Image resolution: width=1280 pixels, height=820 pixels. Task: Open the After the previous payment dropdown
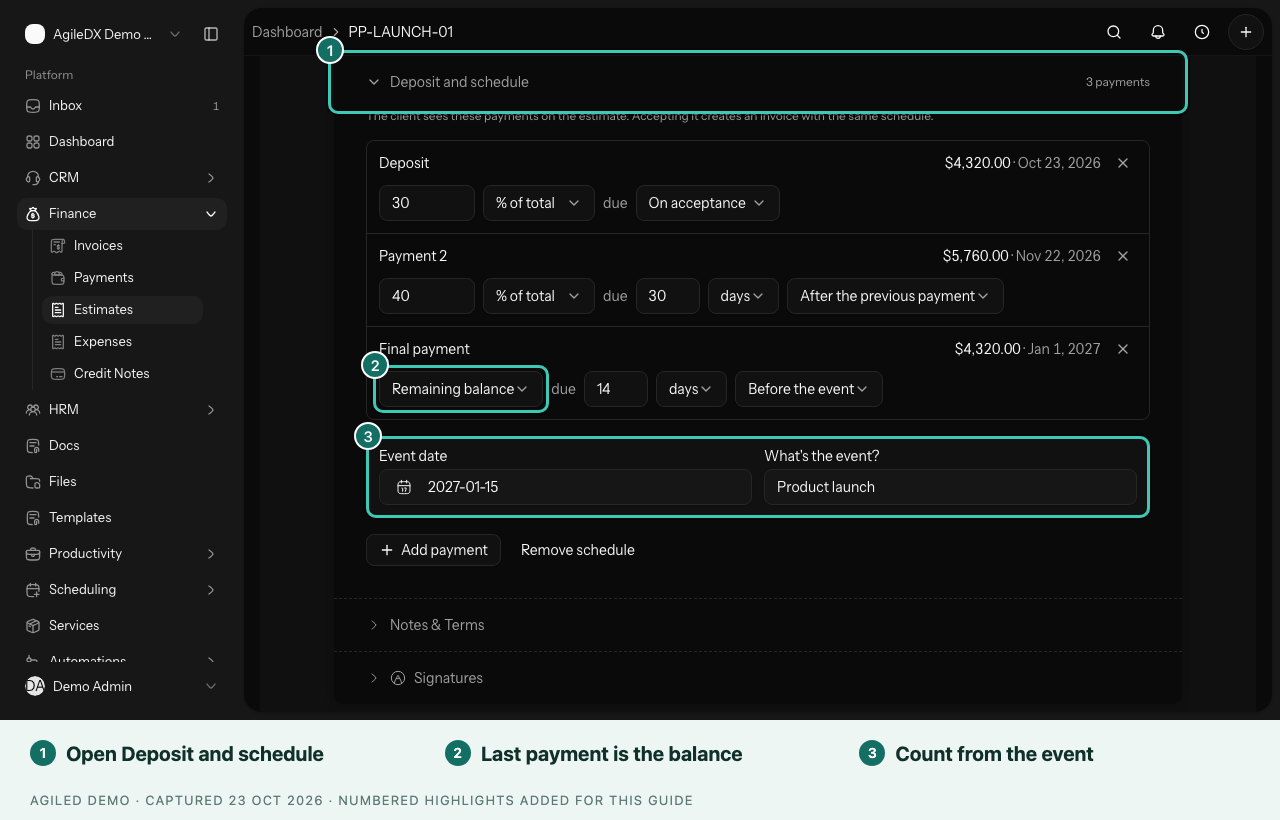895,296
